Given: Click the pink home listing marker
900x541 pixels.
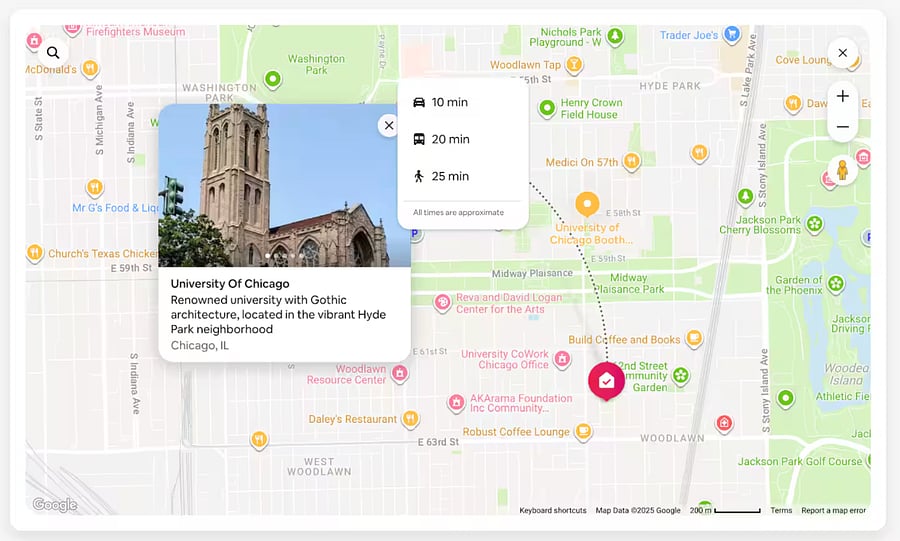Looking at the screenshot, I should tap(606, 381).
